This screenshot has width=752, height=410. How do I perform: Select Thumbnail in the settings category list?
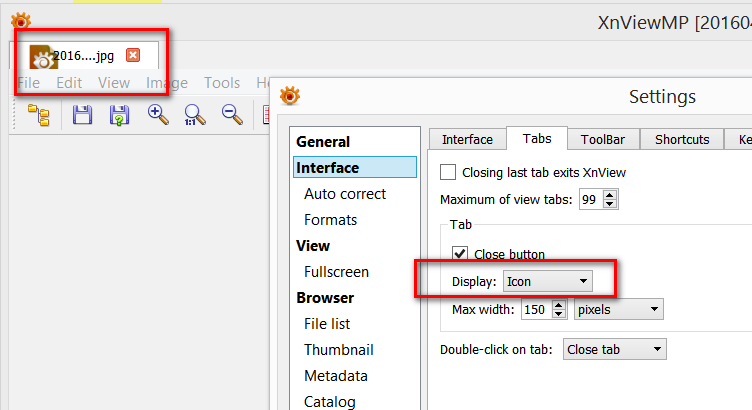click(338, 350)
